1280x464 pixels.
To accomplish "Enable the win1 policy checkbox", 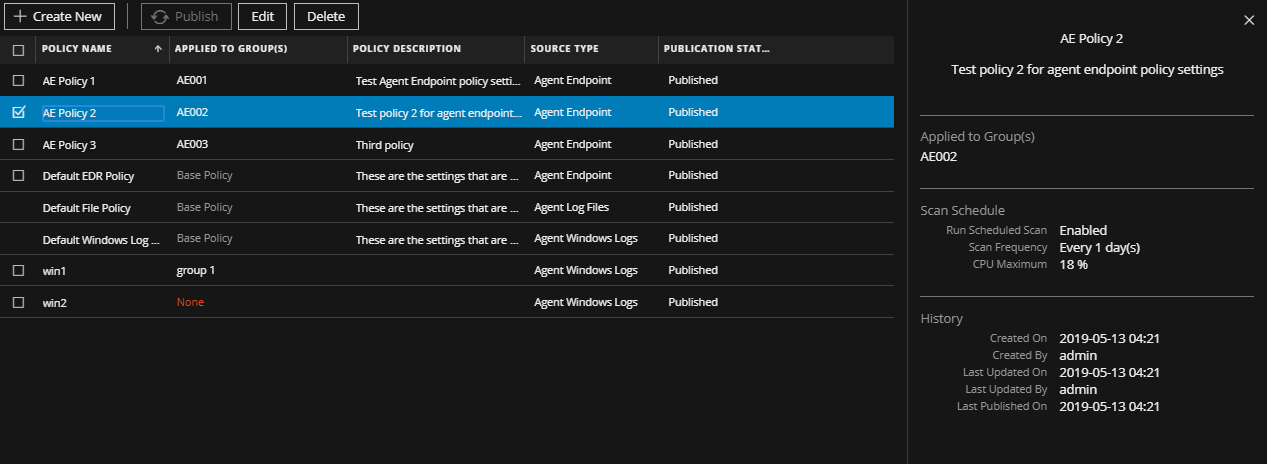I will tap(18, 271).
